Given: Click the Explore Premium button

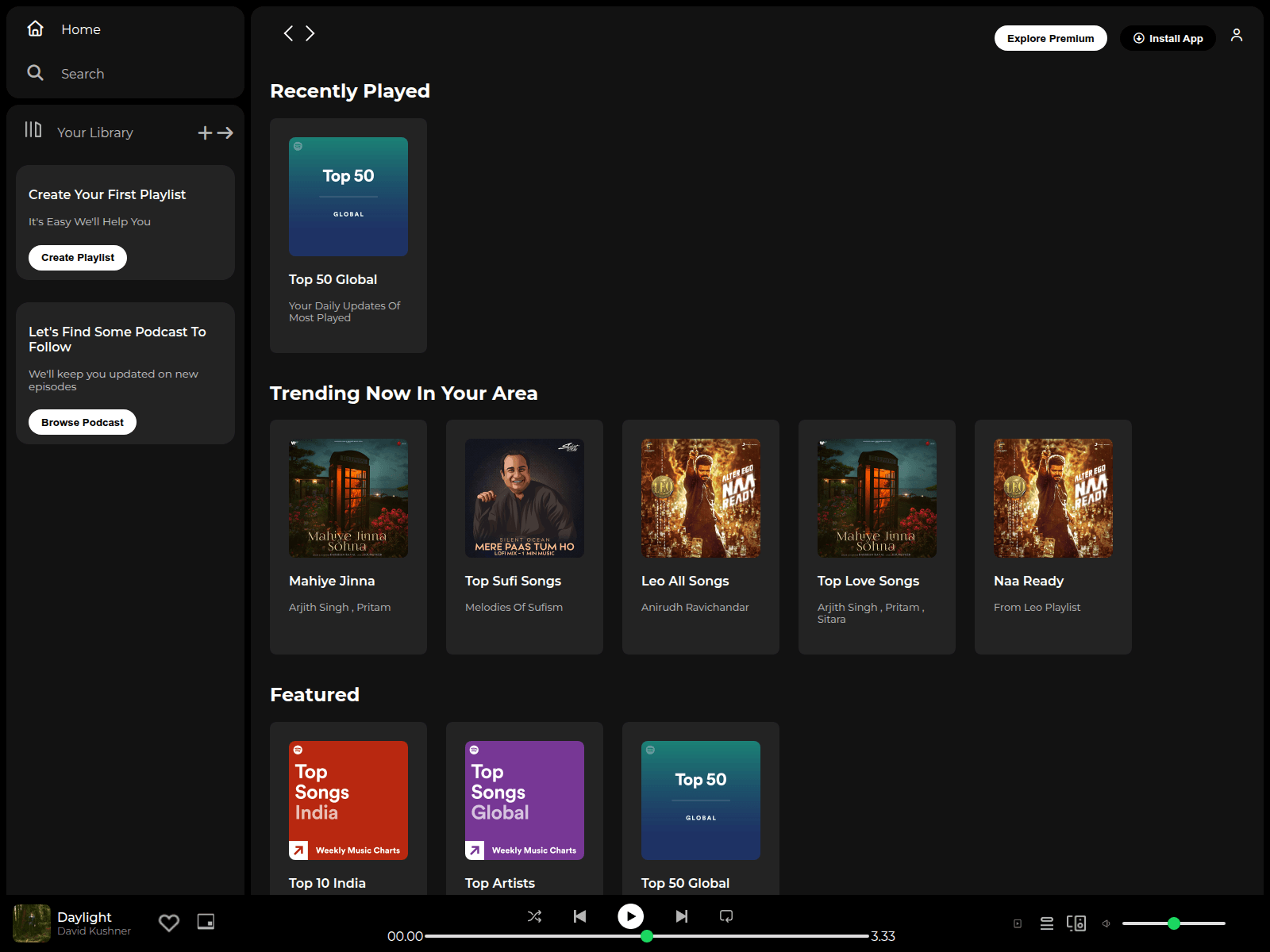Looking at the screenshot, I should (1051, 38).
